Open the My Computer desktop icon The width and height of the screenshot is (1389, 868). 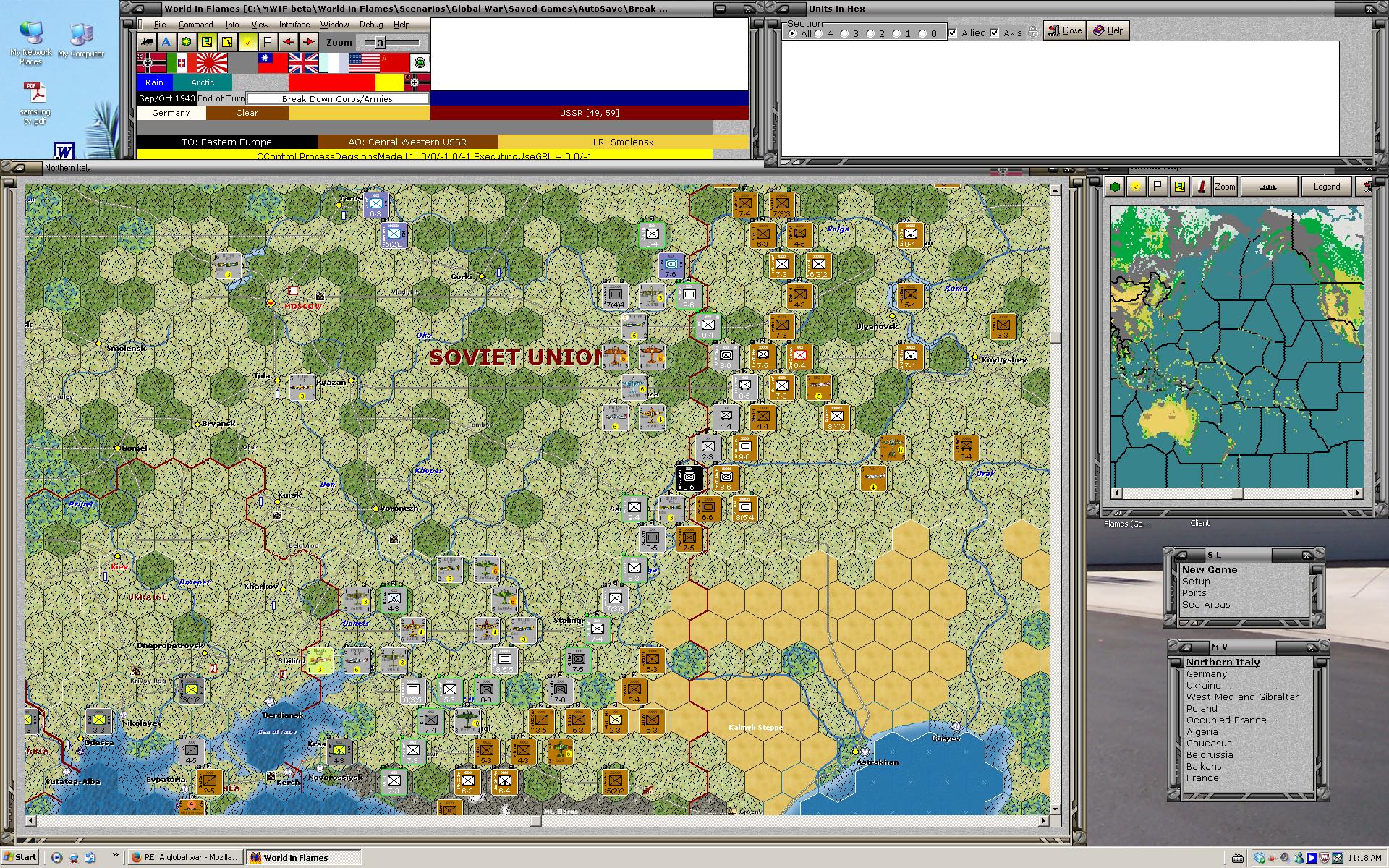pyautogui.click(x=81, y=41)
